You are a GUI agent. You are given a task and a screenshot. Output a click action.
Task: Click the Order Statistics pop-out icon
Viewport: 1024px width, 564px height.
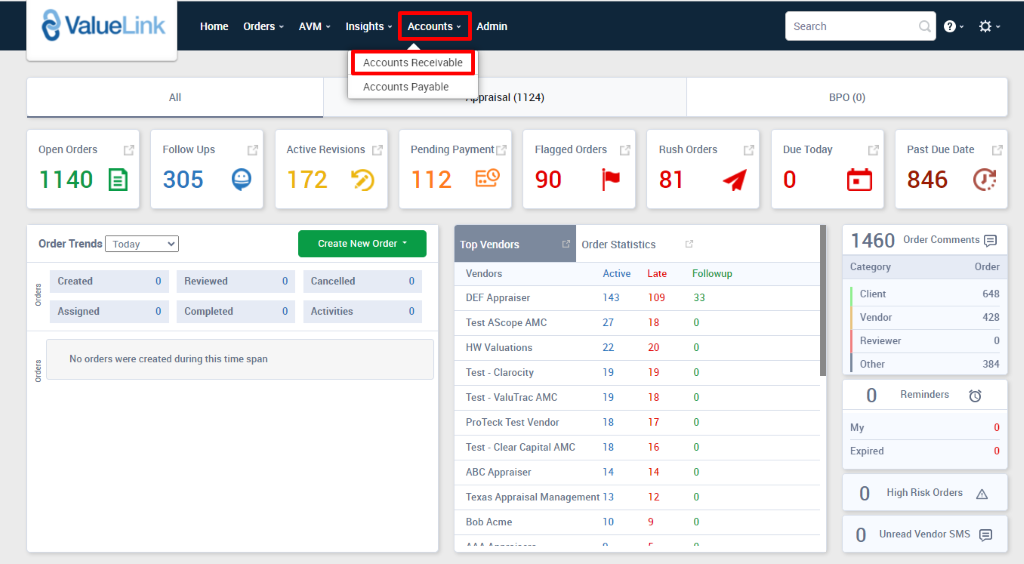689,243
